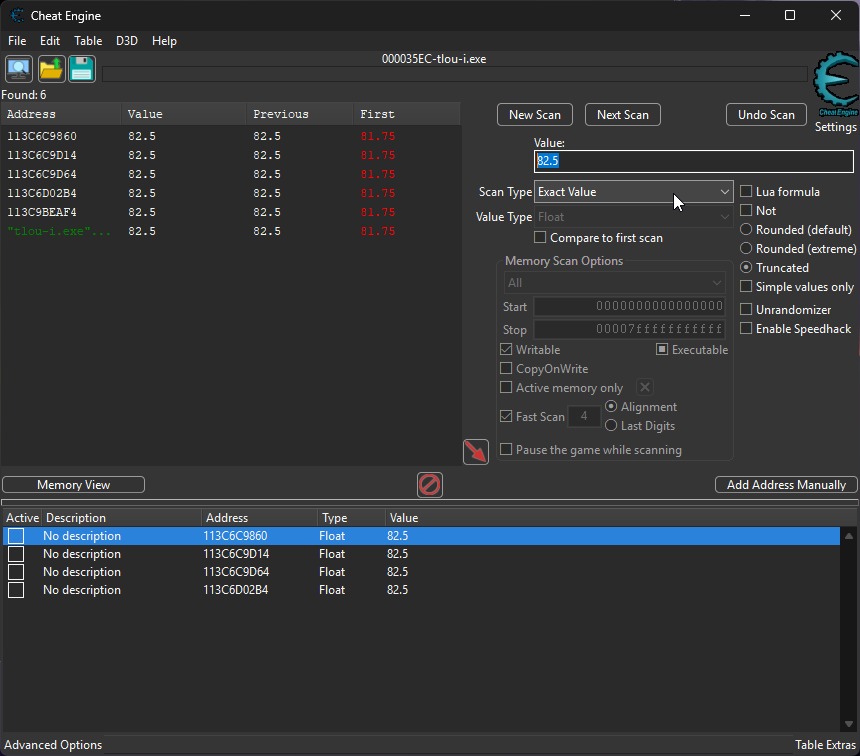Enable Simple values only checkbox
The image size is (860, 756).
(x=746, y=286)
